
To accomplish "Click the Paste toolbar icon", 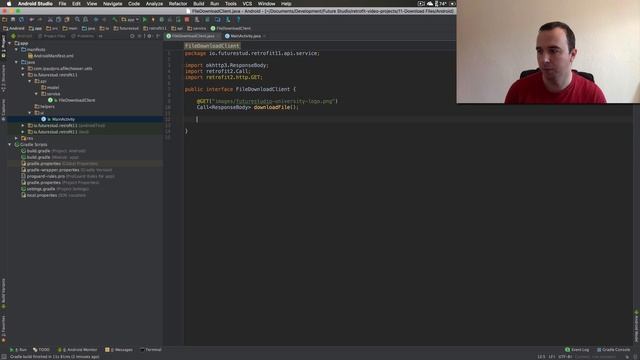I will [x=67, y=20].
